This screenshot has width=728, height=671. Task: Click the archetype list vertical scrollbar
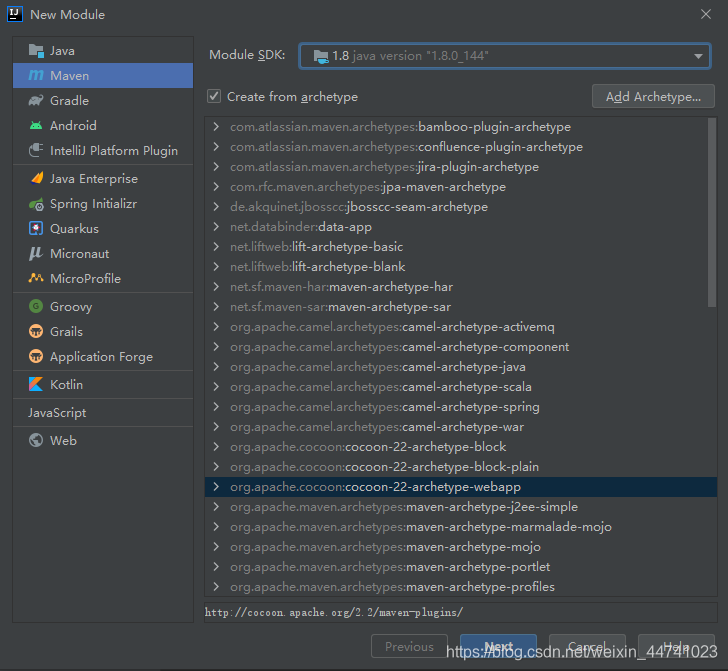click(x=712, y=212)
